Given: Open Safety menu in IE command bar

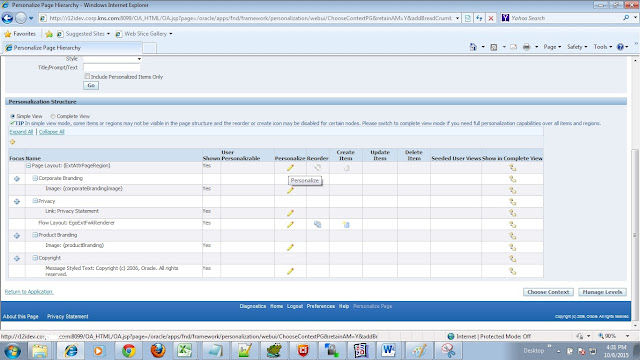Looking at the screenshot, I should 577,47.
